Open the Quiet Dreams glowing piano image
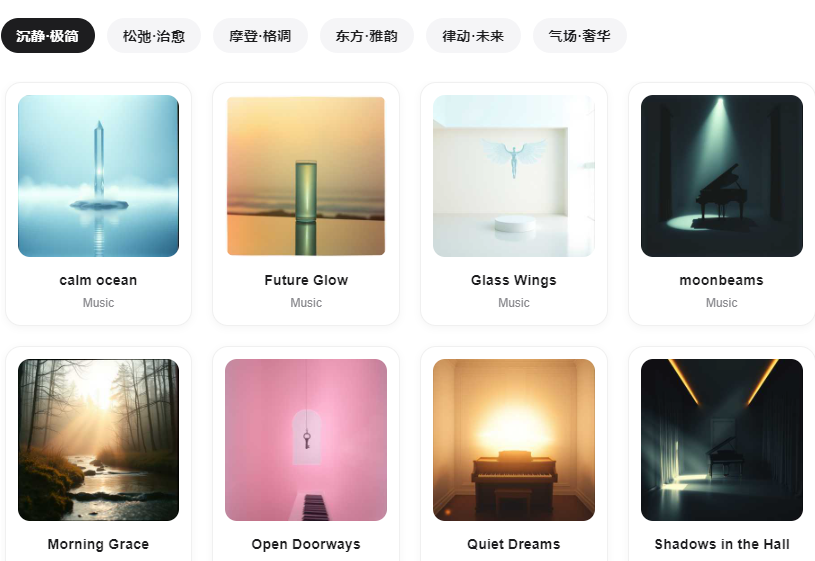The height and width of the screenshot is (561, 815). click(x=514, y=440)
